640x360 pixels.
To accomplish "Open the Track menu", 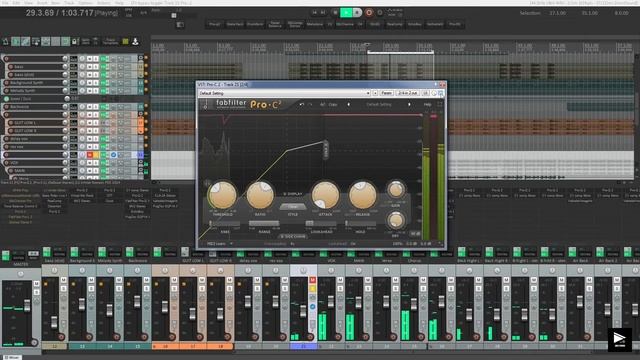I will 69,3.
